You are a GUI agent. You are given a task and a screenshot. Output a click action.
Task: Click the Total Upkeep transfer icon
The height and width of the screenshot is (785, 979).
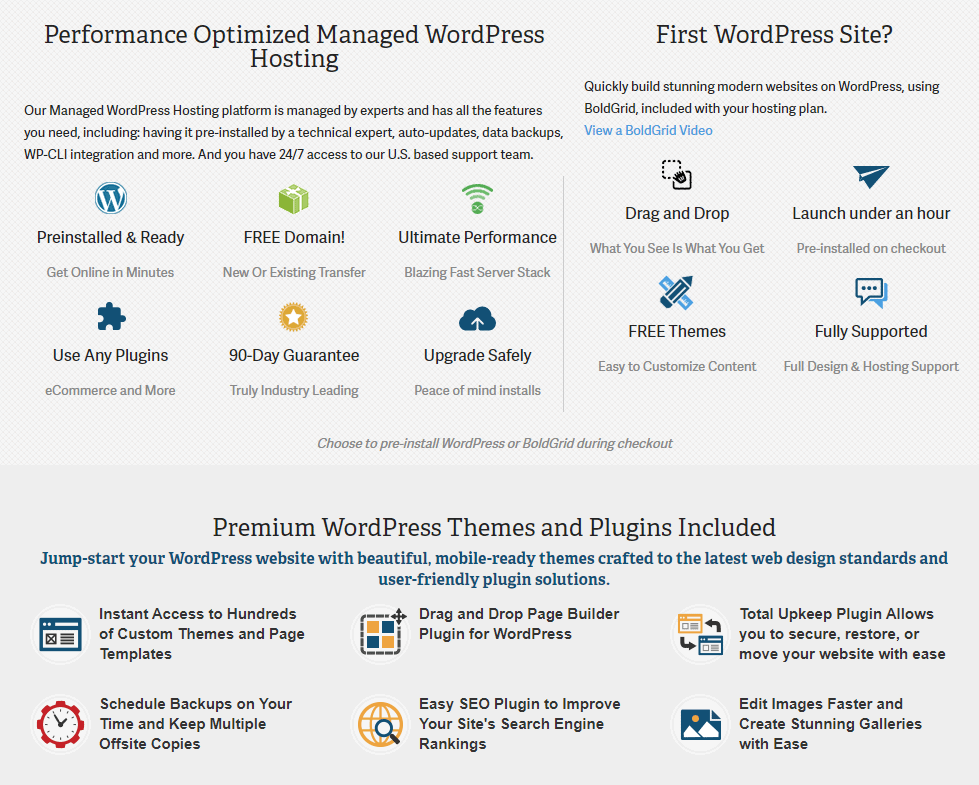[x=700, y=633]
